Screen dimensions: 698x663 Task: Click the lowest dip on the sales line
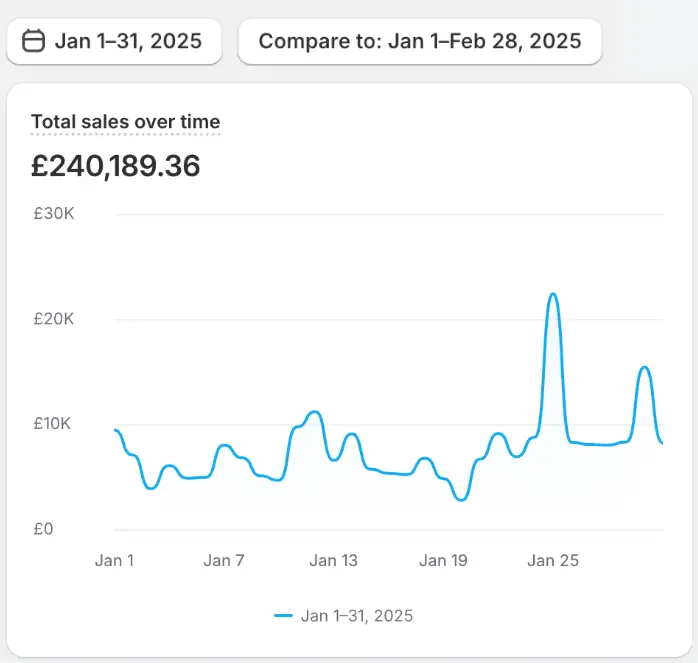point(460,499)
